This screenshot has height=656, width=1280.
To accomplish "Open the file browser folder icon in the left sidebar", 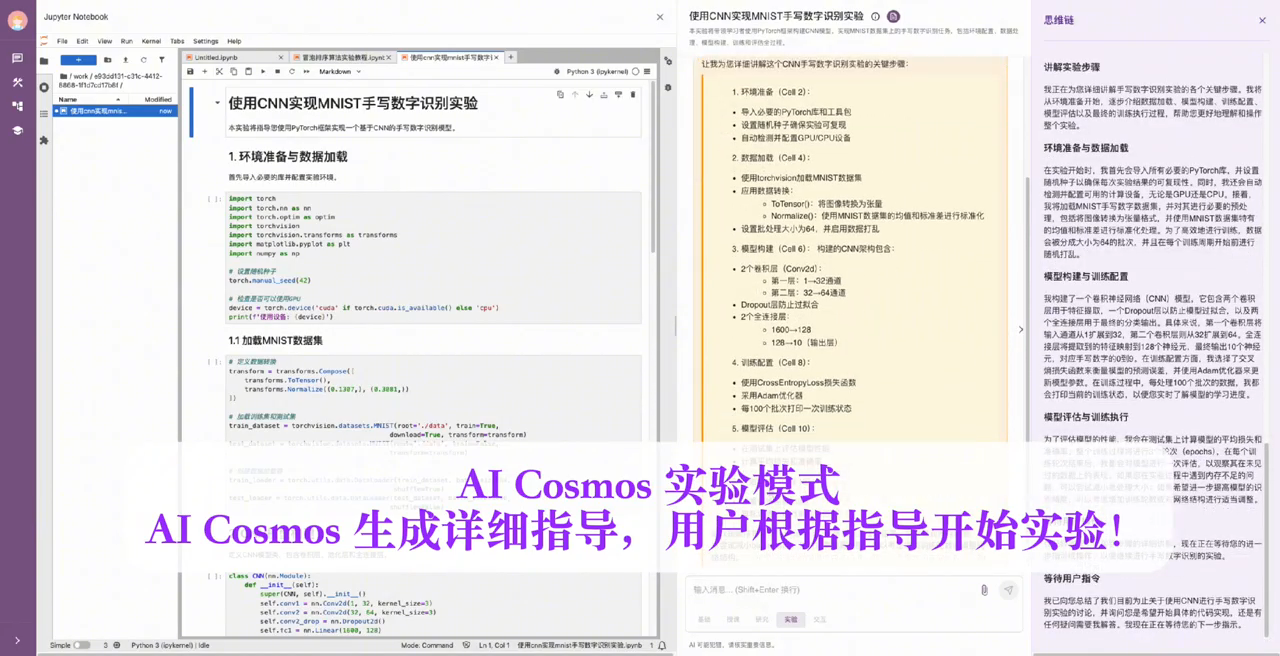I will click(x=44, y=61).
